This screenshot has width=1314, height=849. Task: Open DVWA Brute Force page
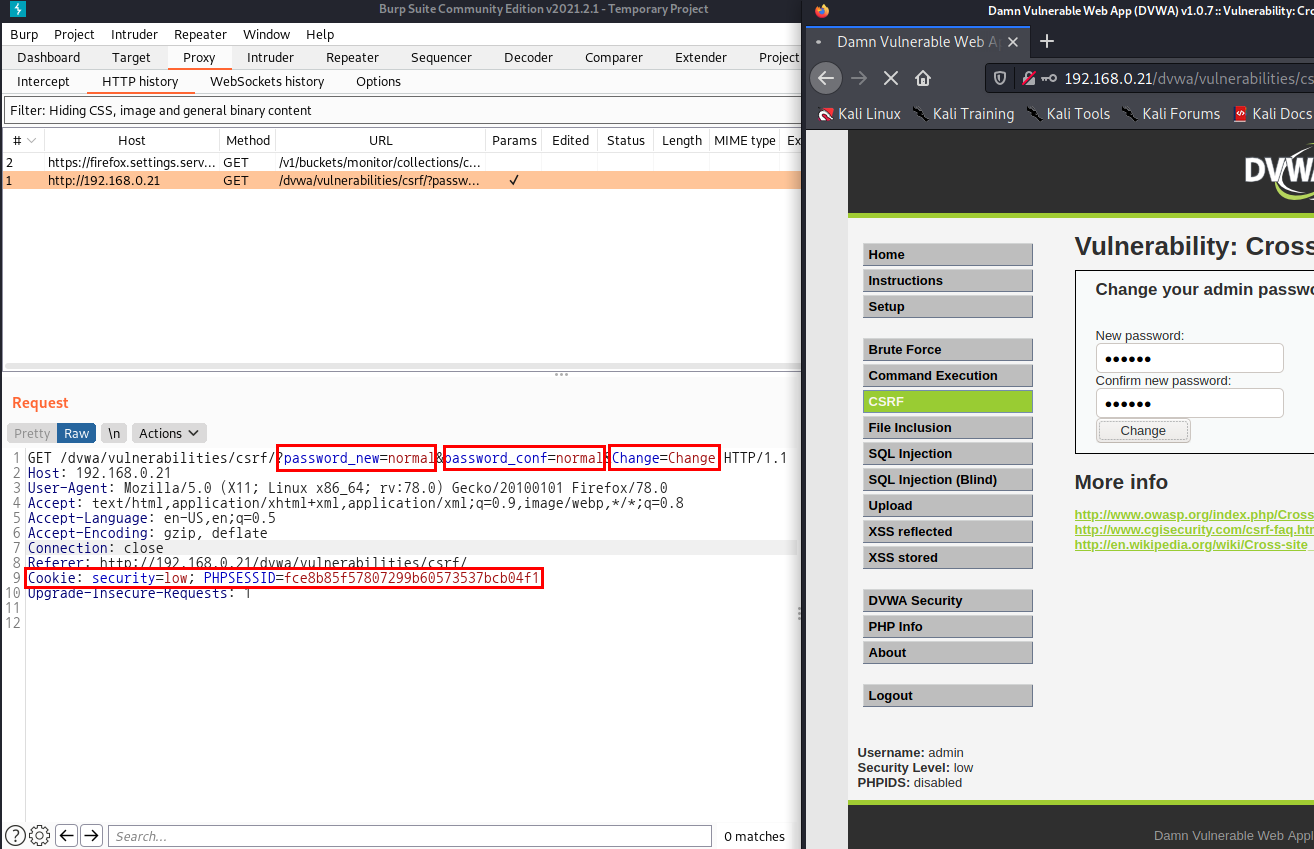tap(947, 349)
